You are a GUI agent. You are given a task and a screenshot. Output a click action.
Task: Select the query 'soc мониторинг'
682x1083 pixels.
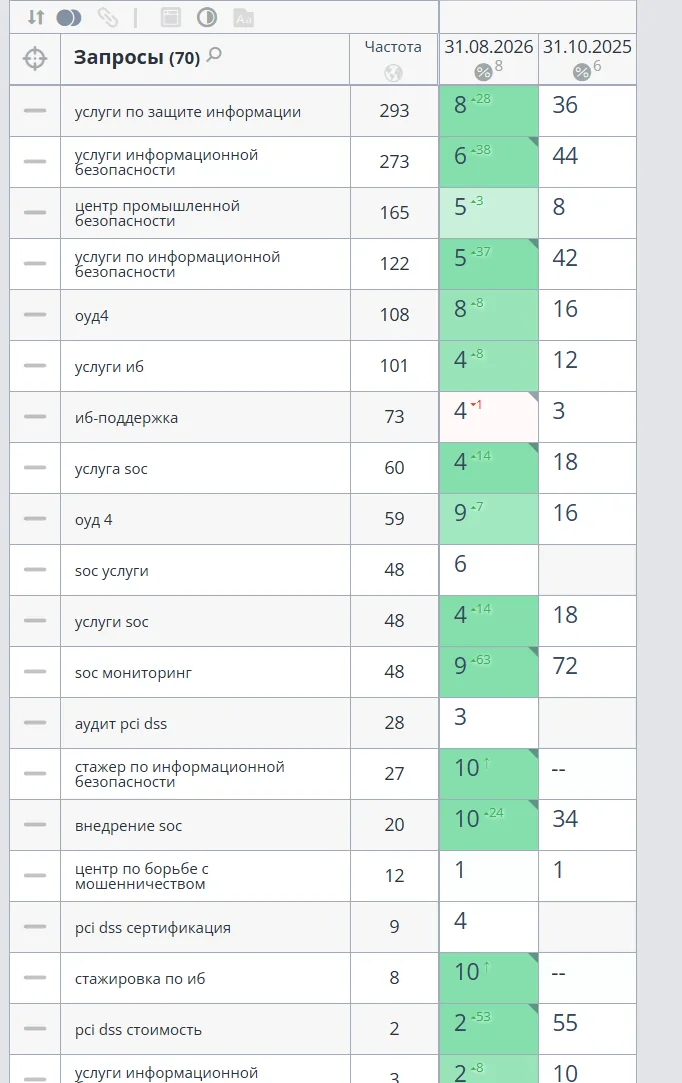(x=133, y=673)
